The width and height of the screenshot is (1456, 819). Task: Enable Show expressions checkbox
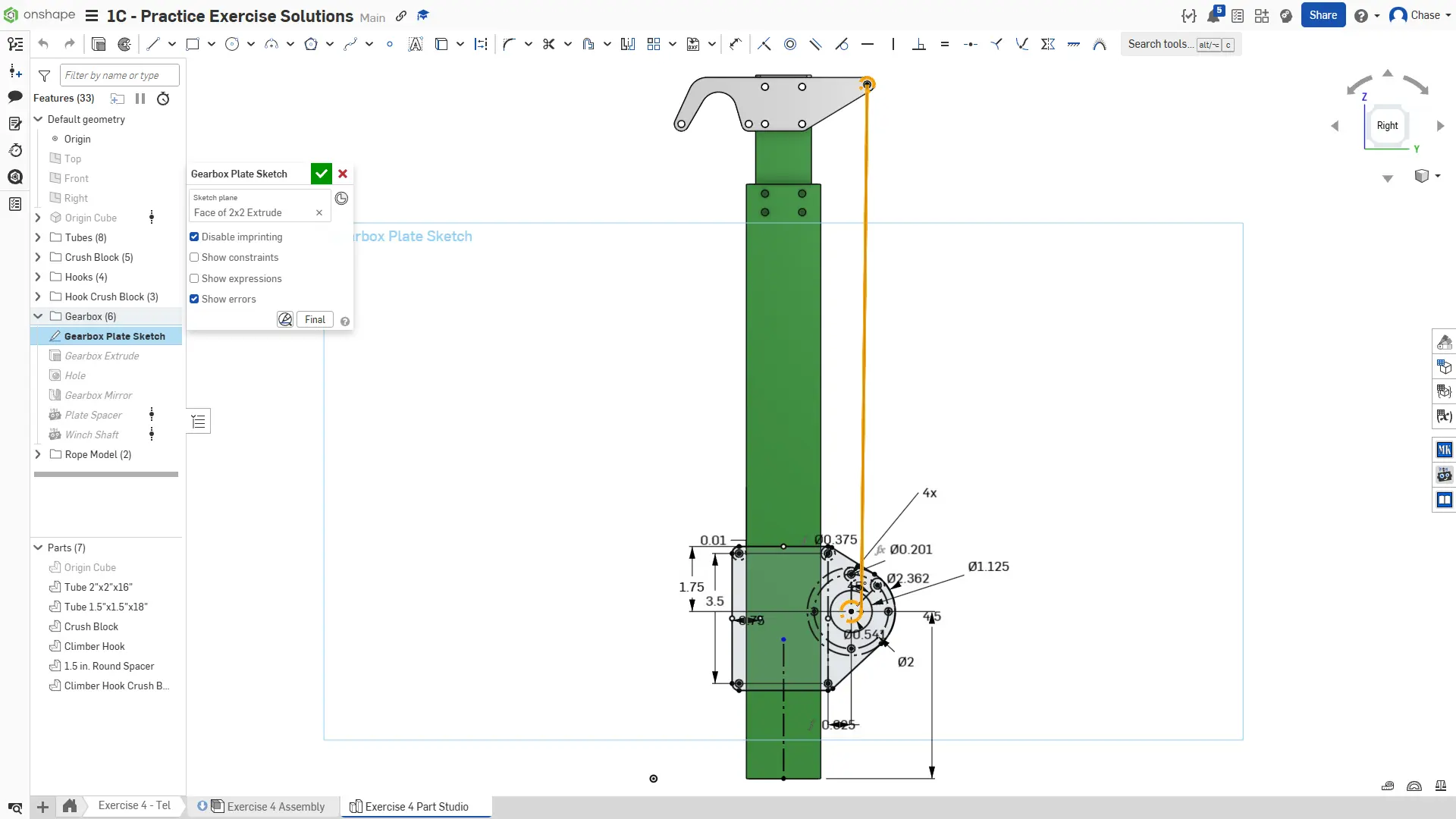194,278
